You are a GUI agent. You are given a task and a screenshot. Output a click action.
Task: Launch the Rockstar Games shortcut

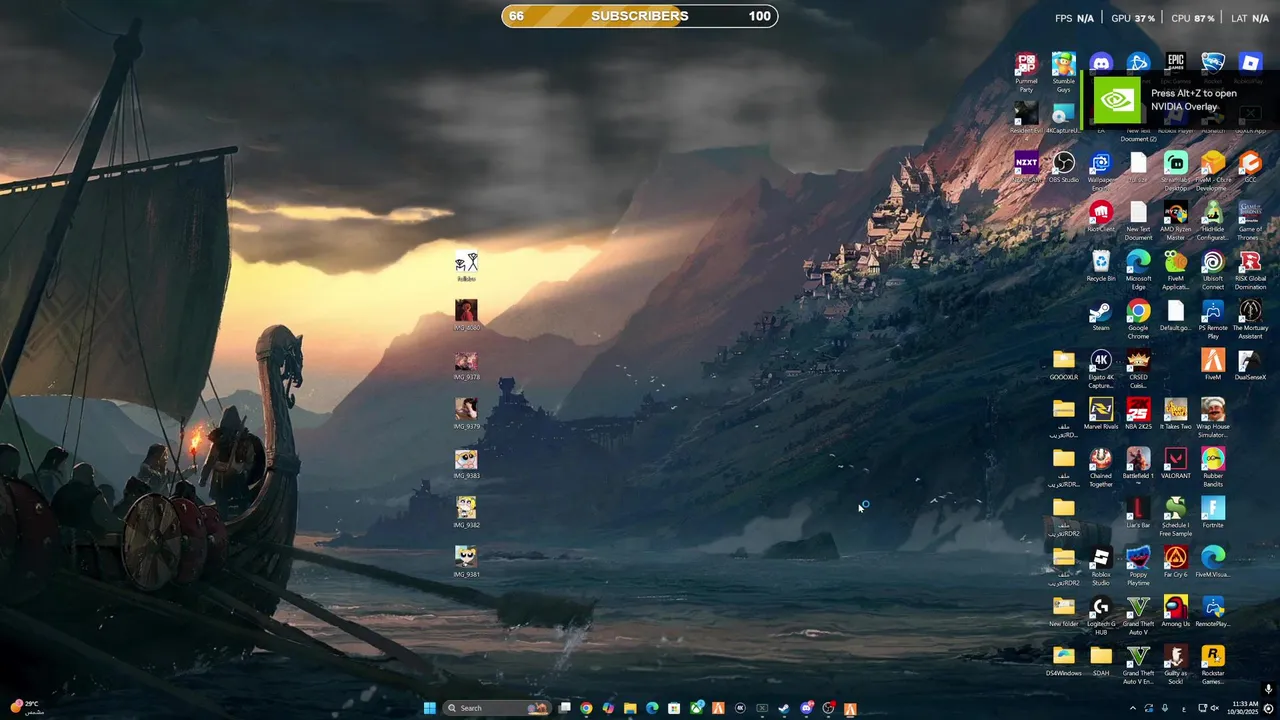[x=1212, y=662]
